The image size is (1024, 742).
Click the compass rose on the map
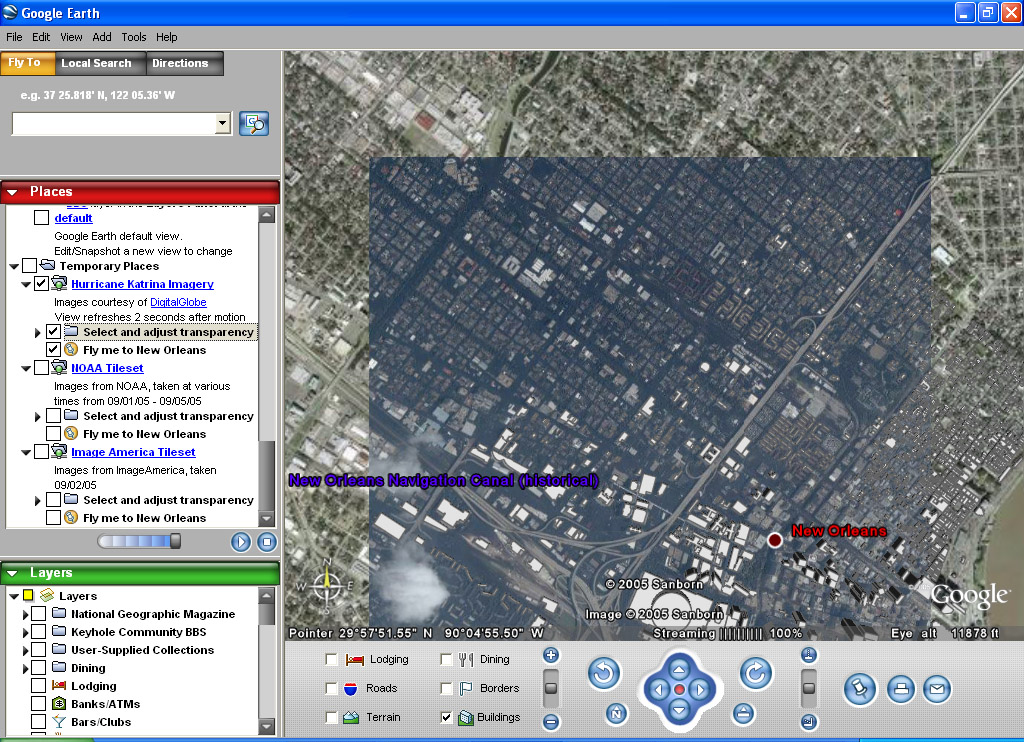point(327,585)
